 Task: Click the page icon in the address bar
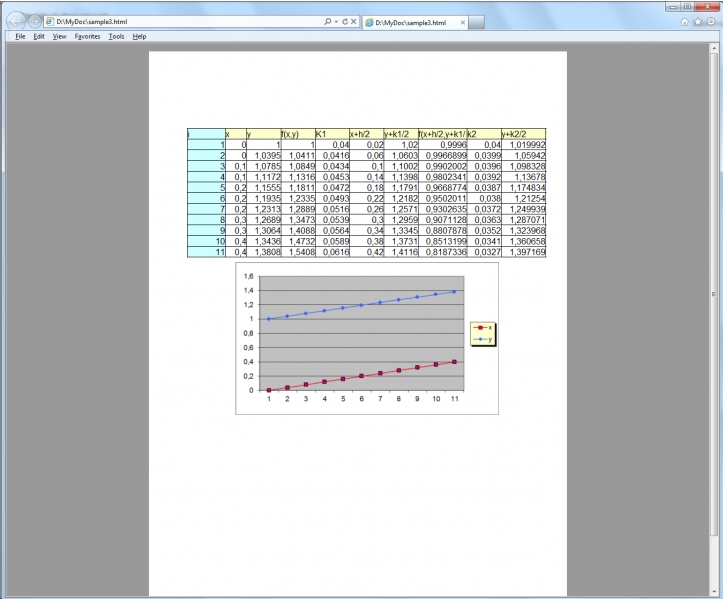(50, 22)
